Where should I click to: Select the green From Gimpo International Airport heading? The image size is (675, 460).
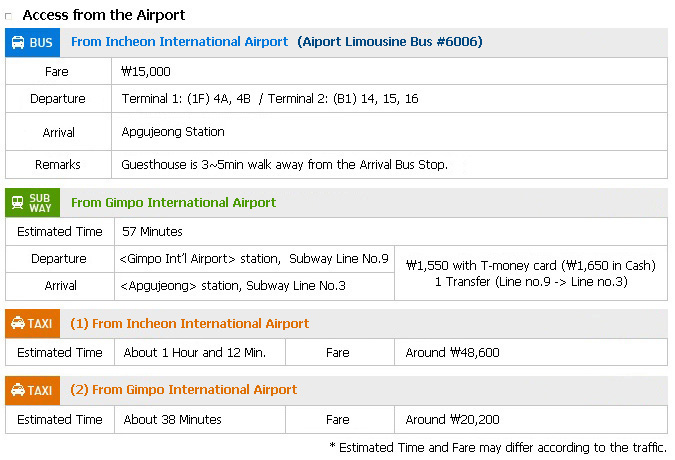click(x=173, y=203)
